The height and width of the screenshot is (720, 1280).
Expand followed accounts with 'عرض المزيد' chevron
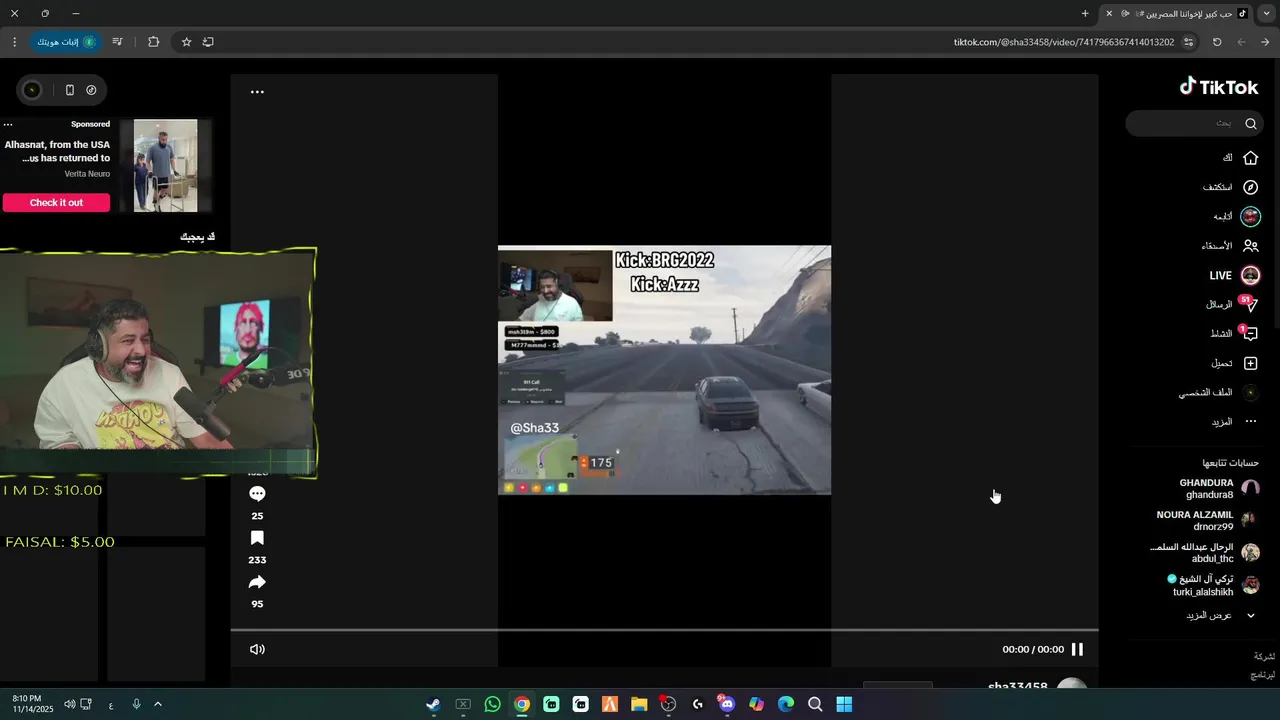(x=1250, y=615)
